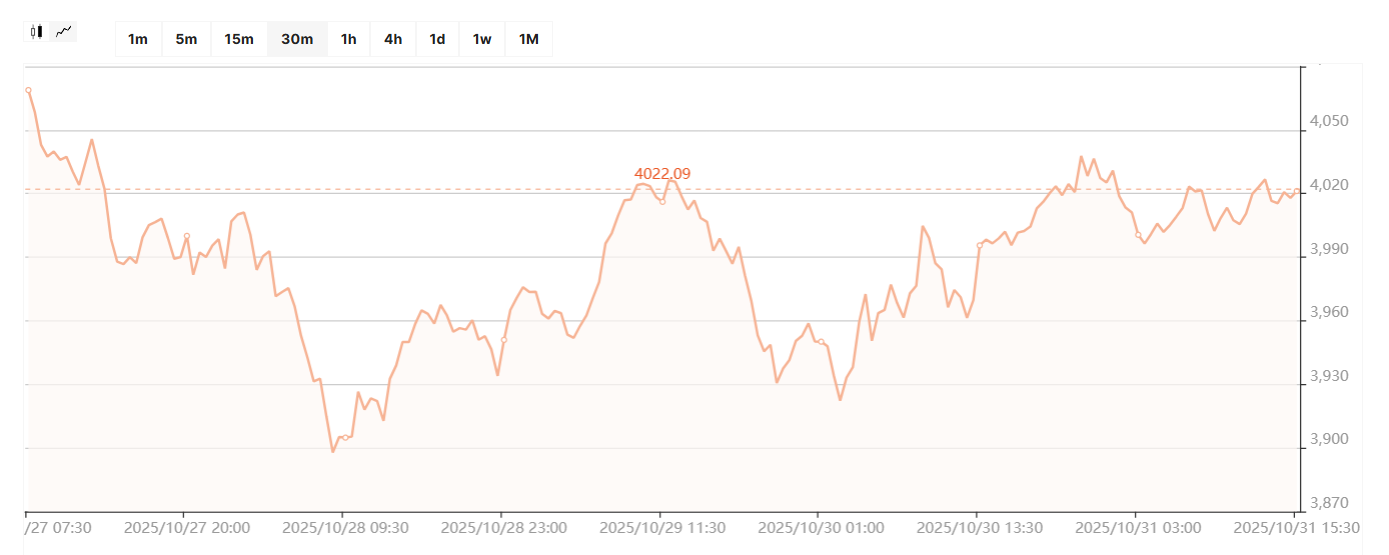Switch to the candlestick chart view

37,31
